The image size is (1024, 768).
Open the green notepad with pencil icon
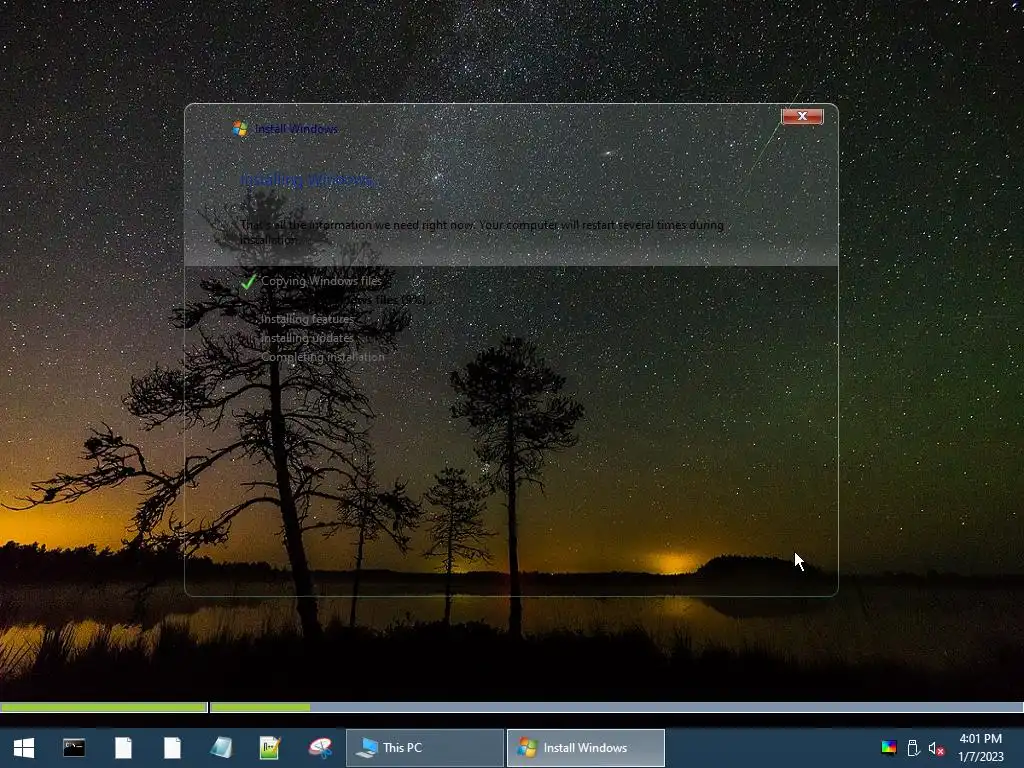(x=270, y=748)
